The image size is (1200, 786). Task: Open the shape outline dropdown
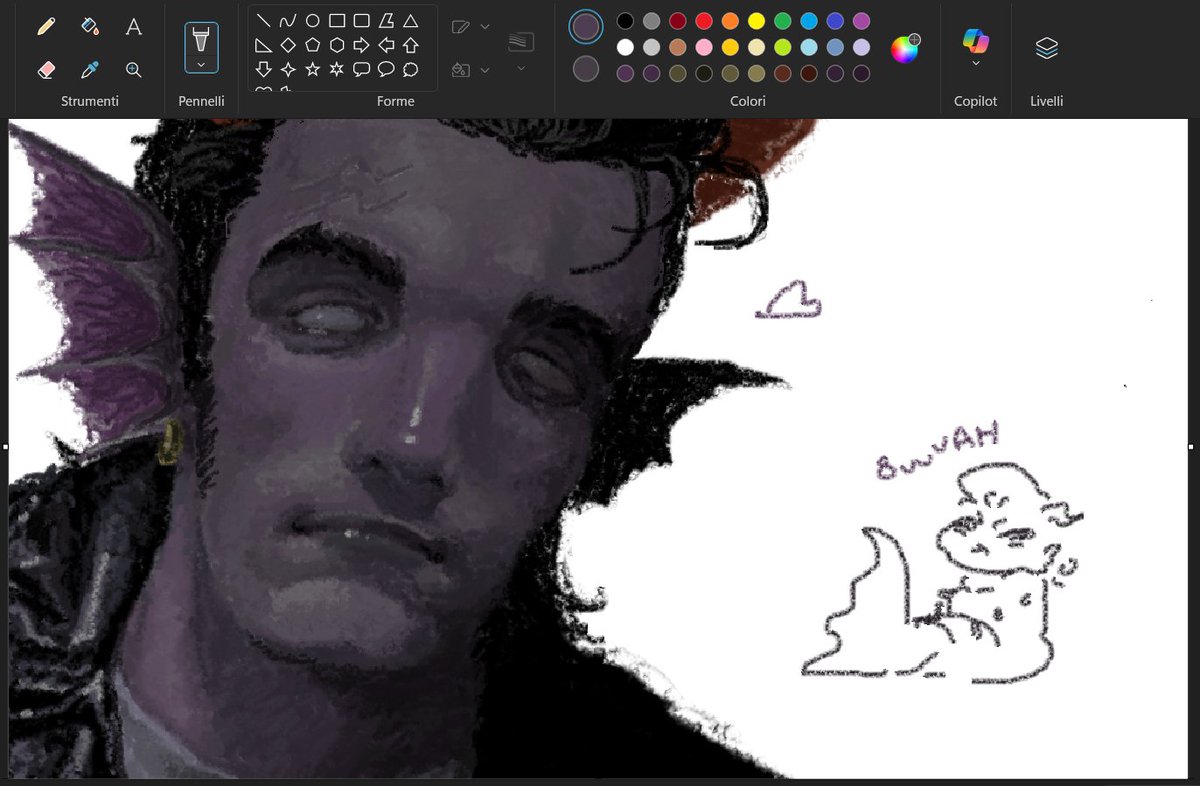[x=485, y=26]
